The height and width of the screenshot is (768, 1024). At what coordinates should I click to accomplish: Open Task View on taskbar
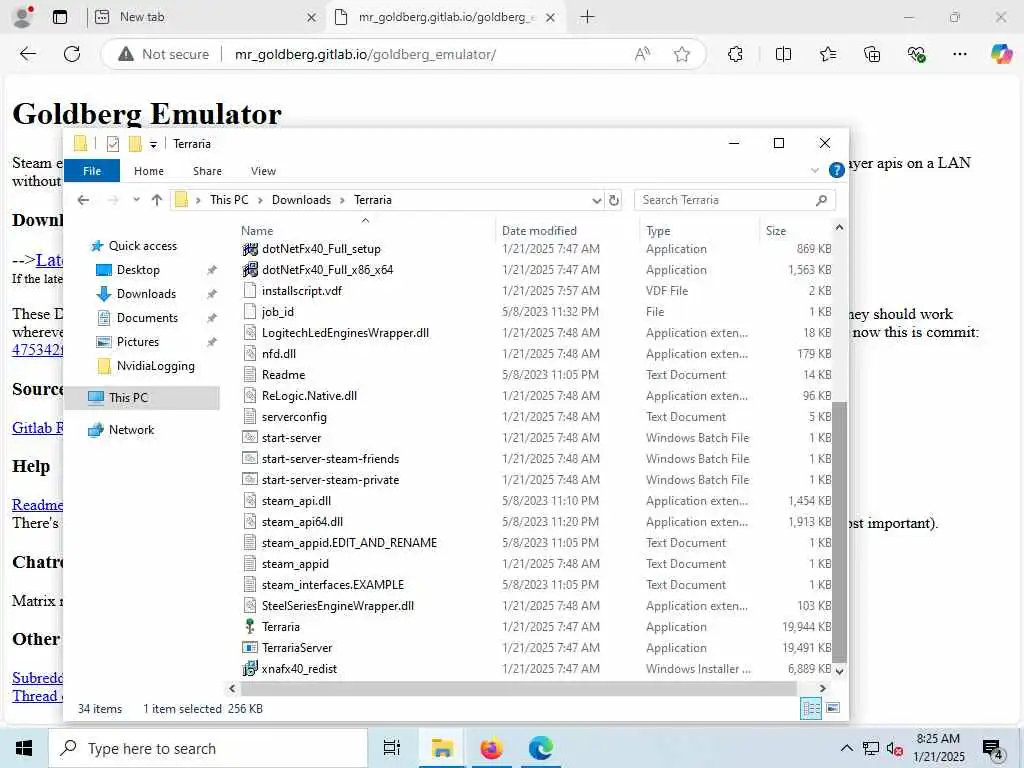[x=392, y=748]
